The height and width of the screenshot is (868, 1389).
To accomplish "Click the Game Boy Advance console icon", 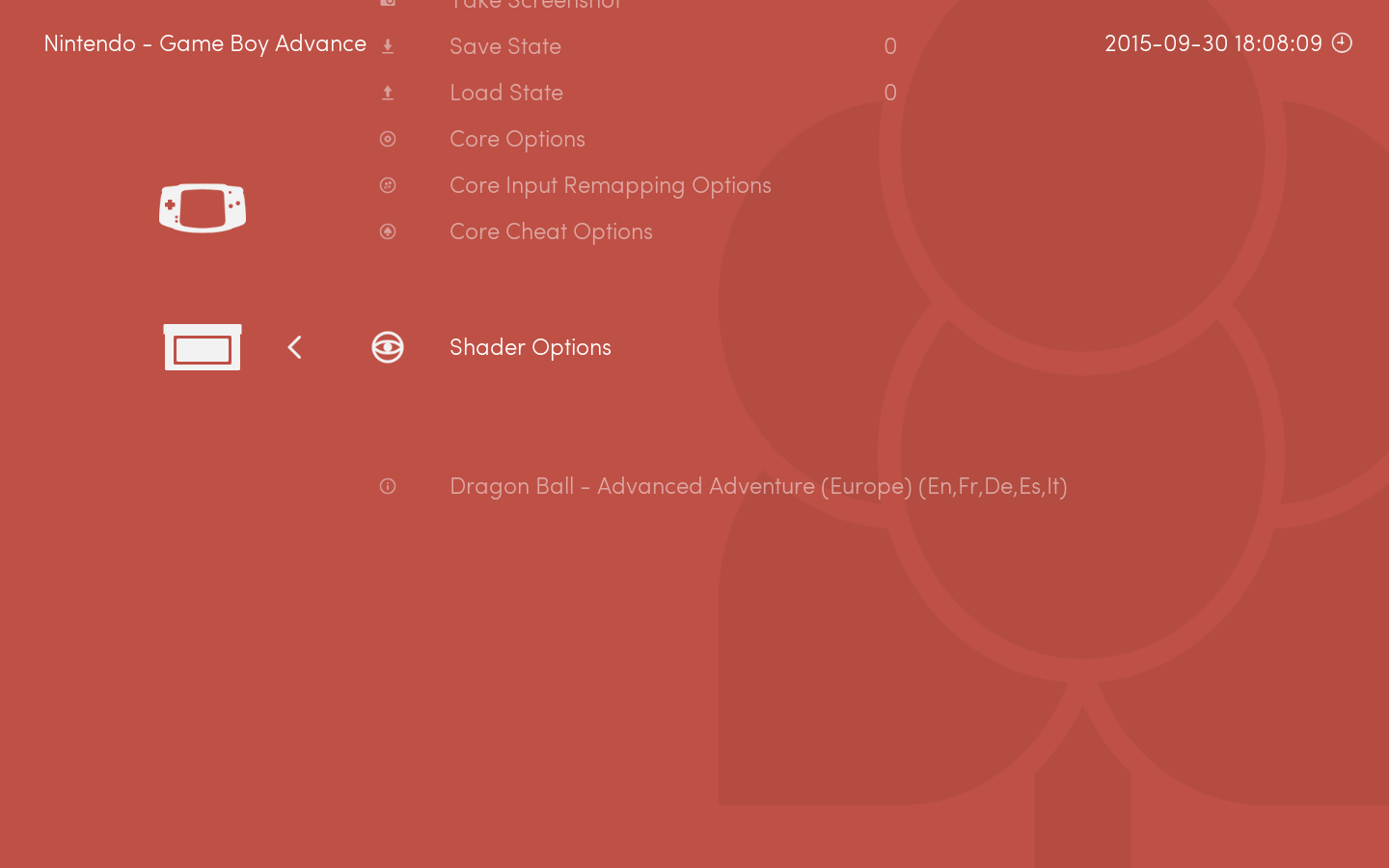I will pos(203,207).
